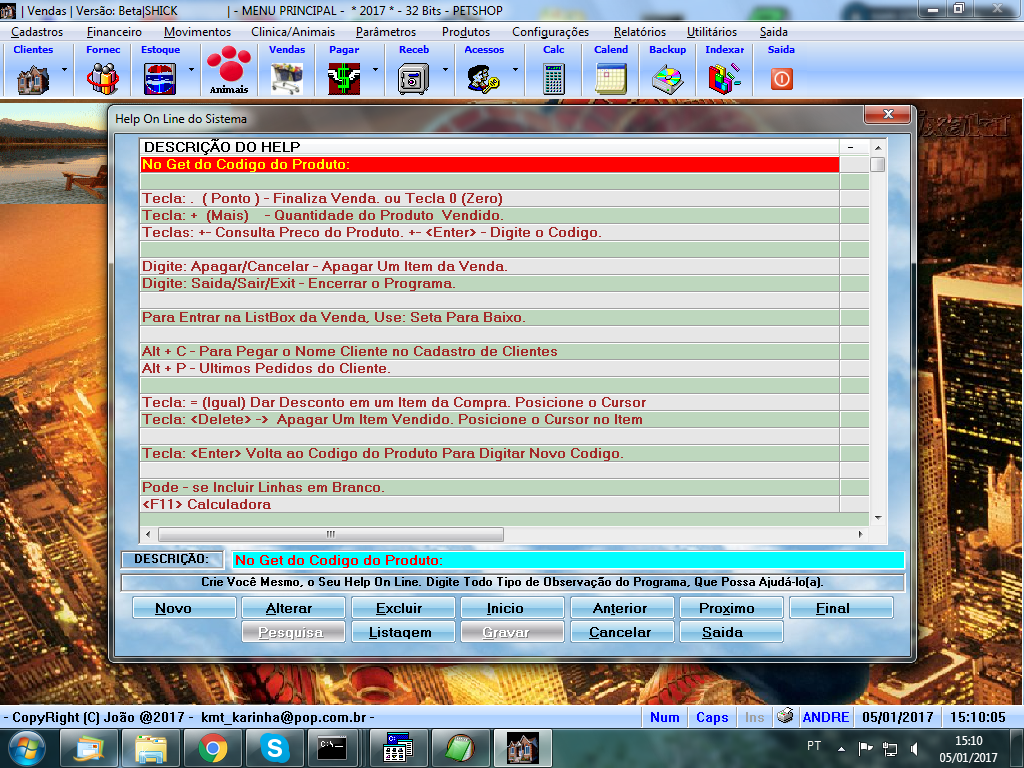This screenshot has height=768, width=1024.
Task: Click the red Saida power icon
Action: coord(781,79)
